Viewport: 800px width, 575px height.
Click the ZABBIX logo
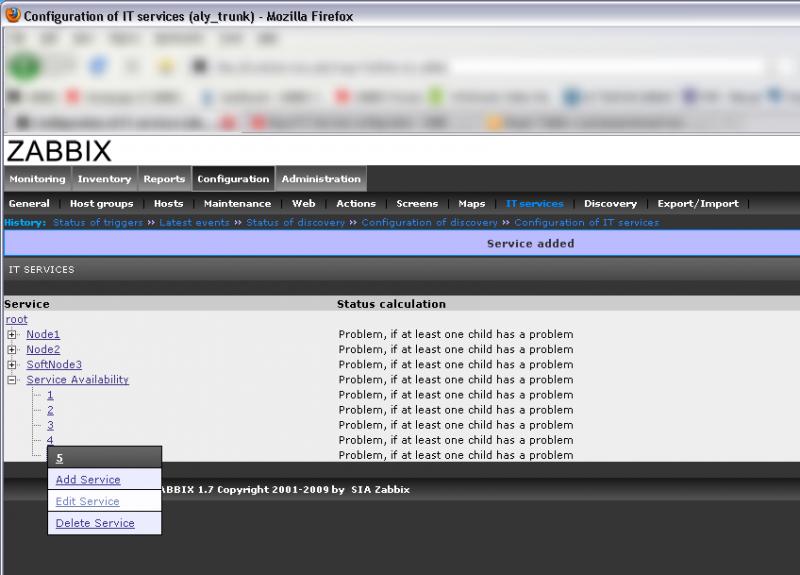(x=59, y=151)
